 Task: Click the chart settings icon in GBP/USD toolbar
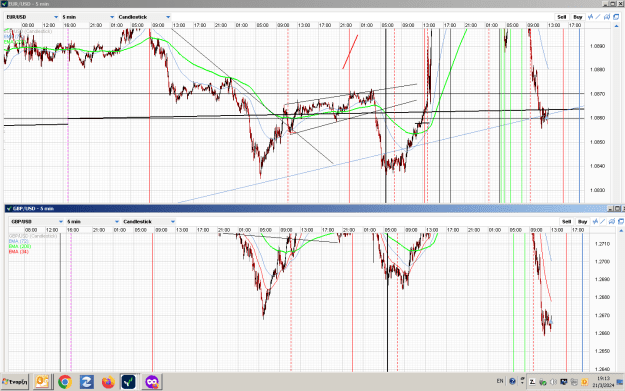coord(612,221)
